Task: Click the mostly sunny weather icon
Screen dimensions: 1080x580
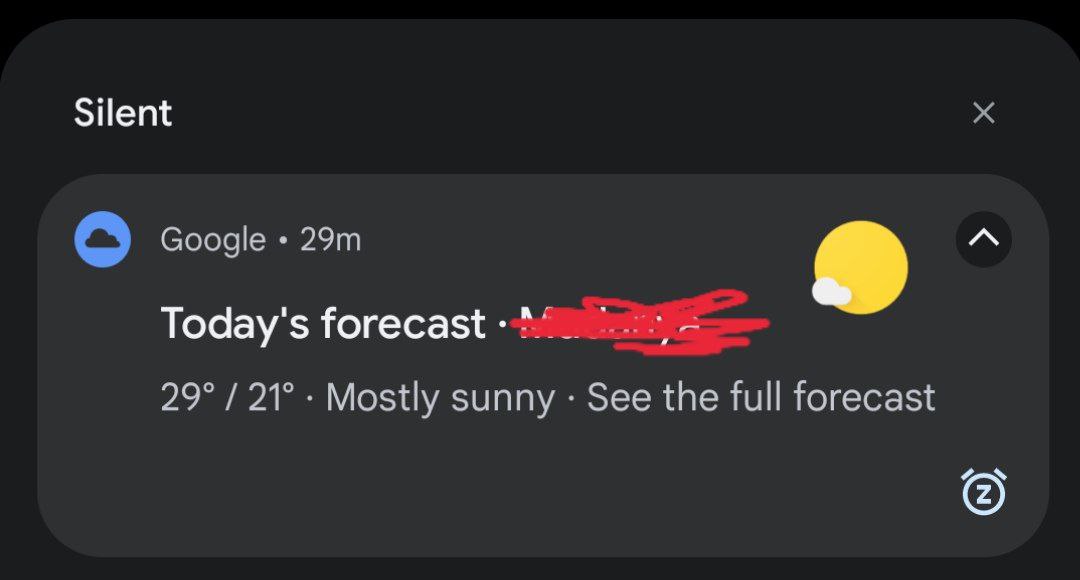Action: tap(860, 267)
